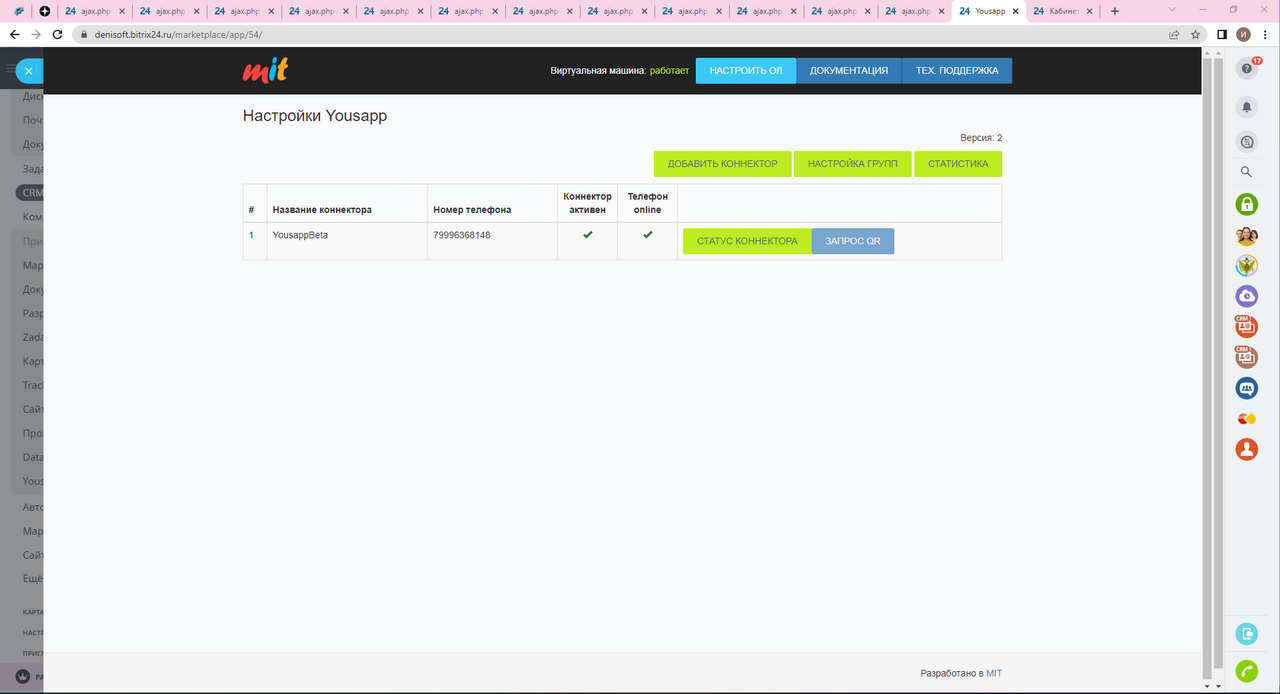Click ДОБАВИТЬ КОННЕКТОР
This screenshot has height=694, width=1280.
[x=723, y=164]
